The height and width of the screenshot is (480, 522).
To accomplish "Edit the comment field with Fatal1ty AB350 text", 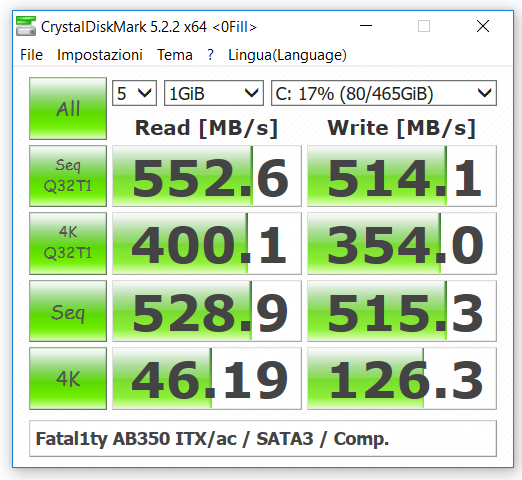I will 263,439.
